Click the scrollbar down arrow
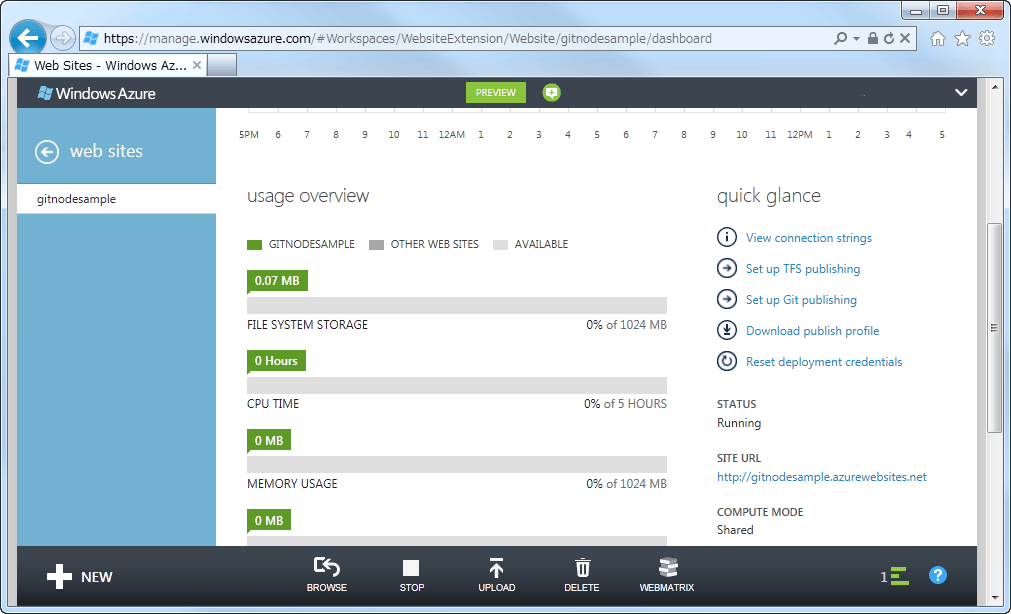The width and height of the screenshot is (1011, 614). pos(994,598)
